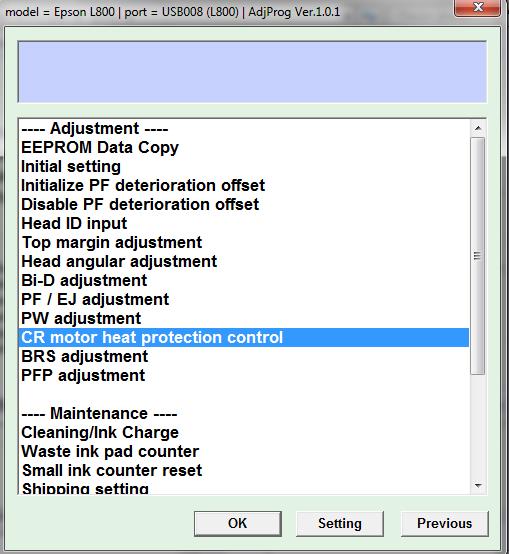Screen dimensions: 509x554
Task: Choose Initialize PF deterioration offset
Action: pos(244,185)
